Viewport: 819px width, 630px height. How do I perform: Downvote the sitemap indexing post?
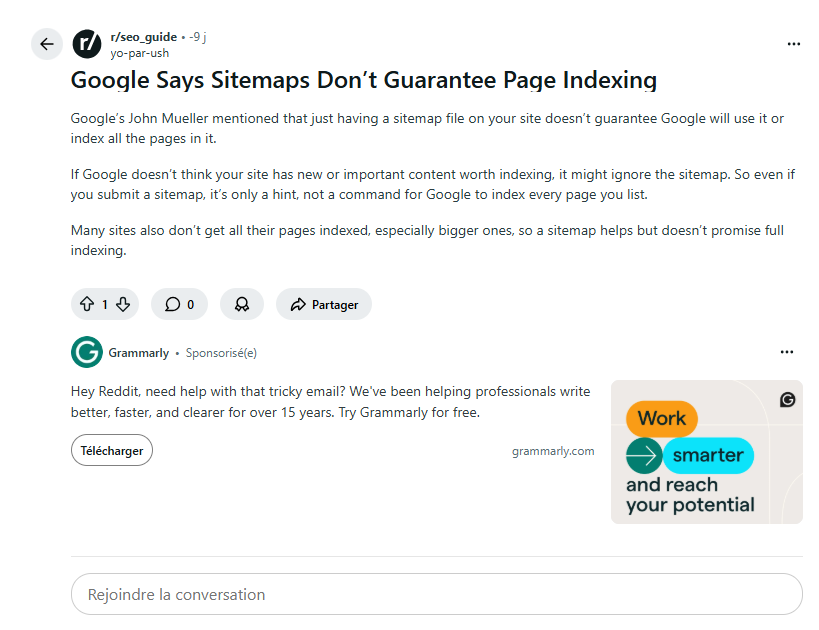point(123,304)
